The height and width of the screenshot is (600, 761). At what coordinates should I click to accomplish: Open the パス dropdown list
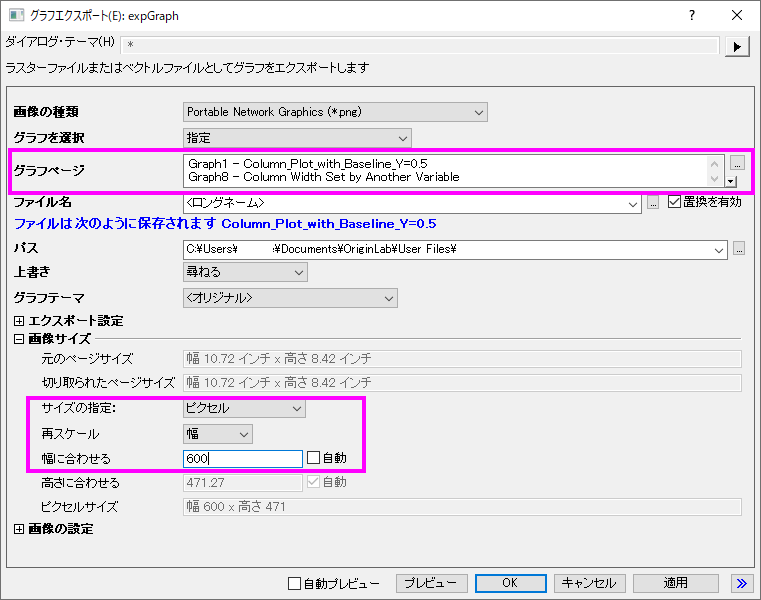coord(718,250)
